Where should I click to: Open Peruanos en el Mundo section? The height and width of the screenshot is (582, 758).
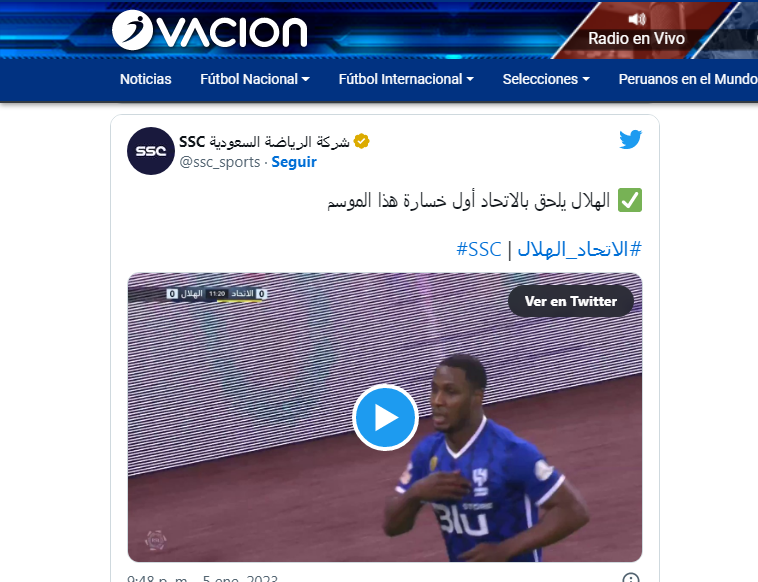(688, 79)
